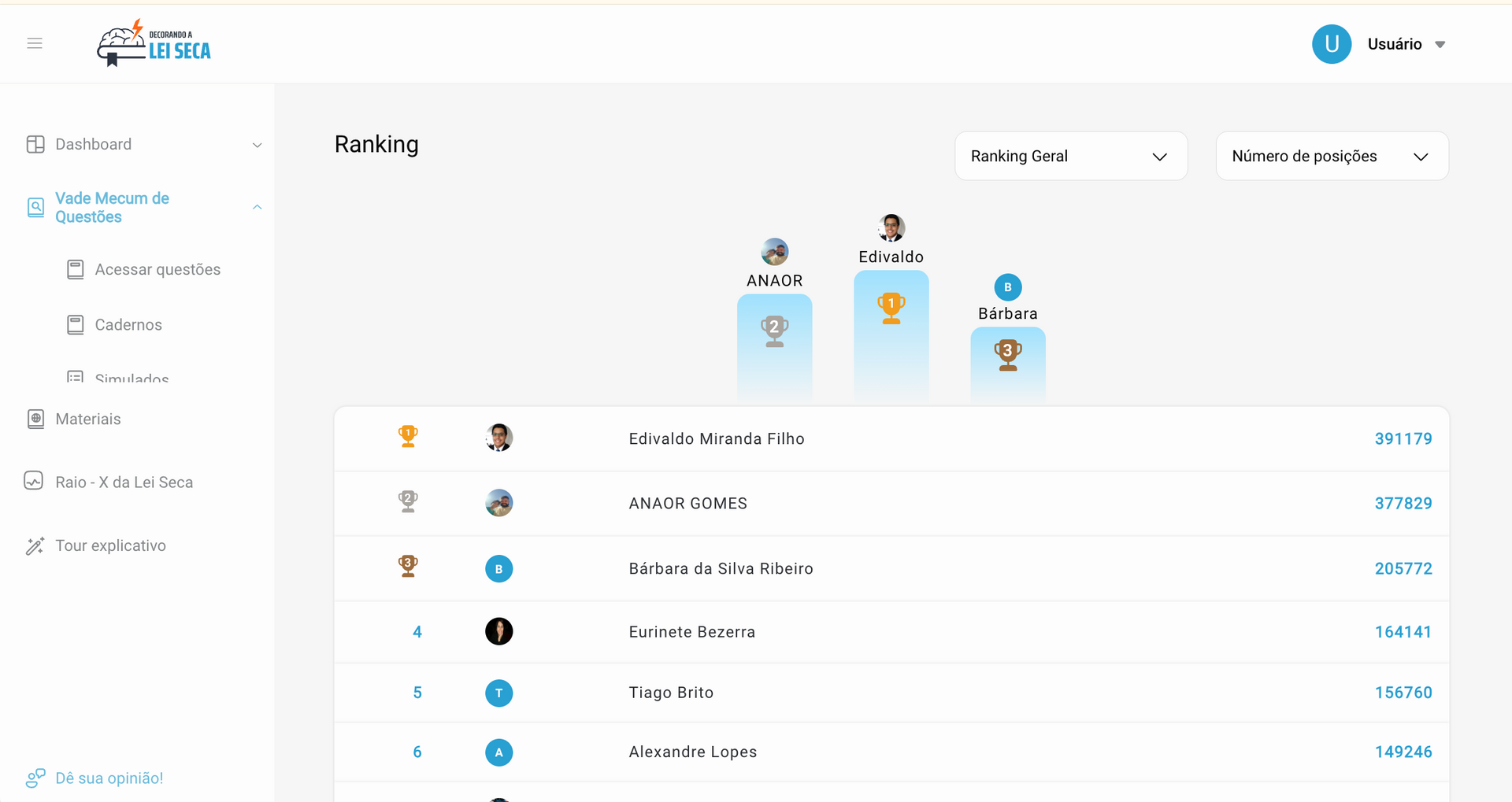Click Eurinete Bezerra's score value
Screen dimensions: 1512x802
1403,631
